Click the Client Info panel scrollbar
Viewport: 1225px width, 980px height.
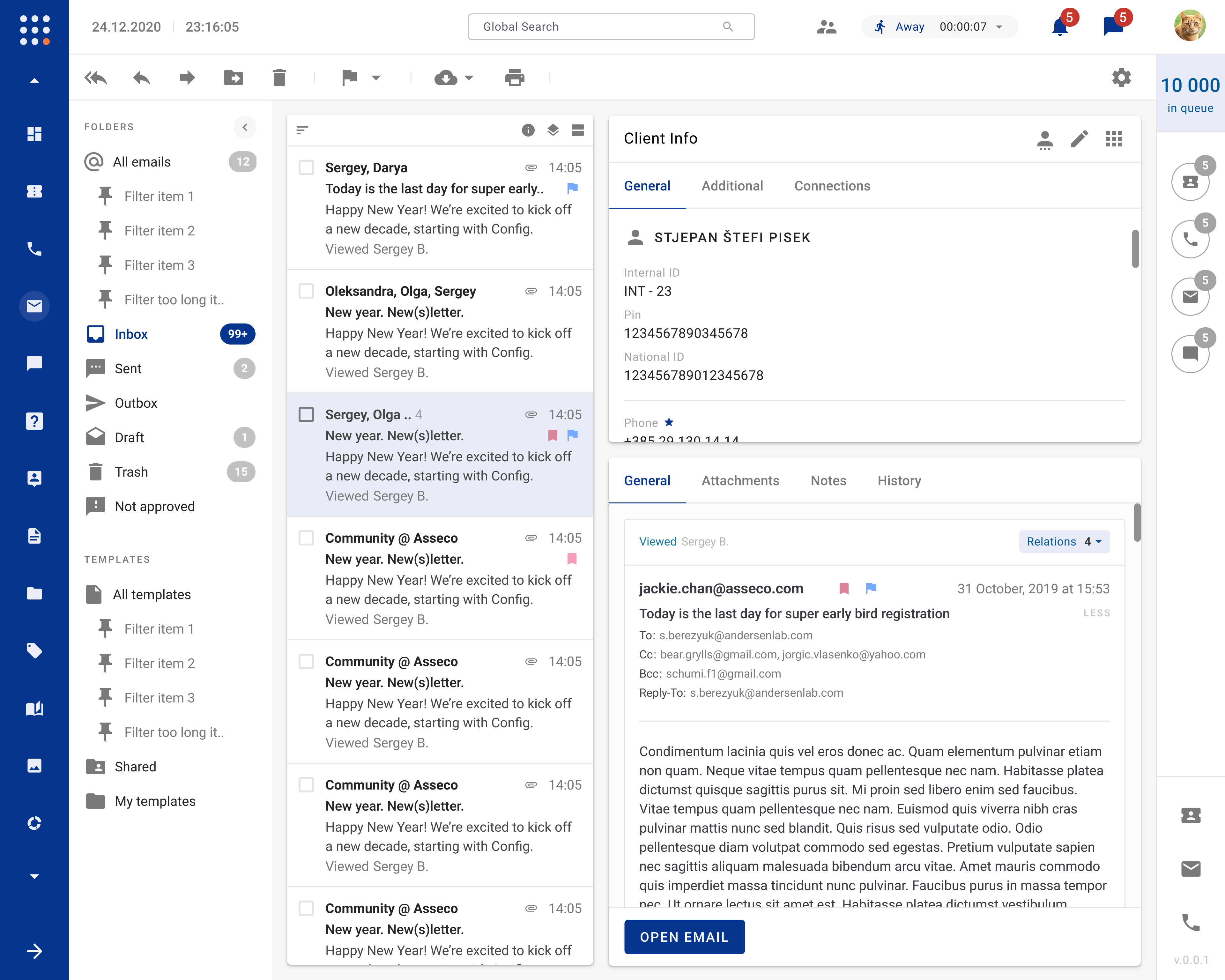(1135, 248)
